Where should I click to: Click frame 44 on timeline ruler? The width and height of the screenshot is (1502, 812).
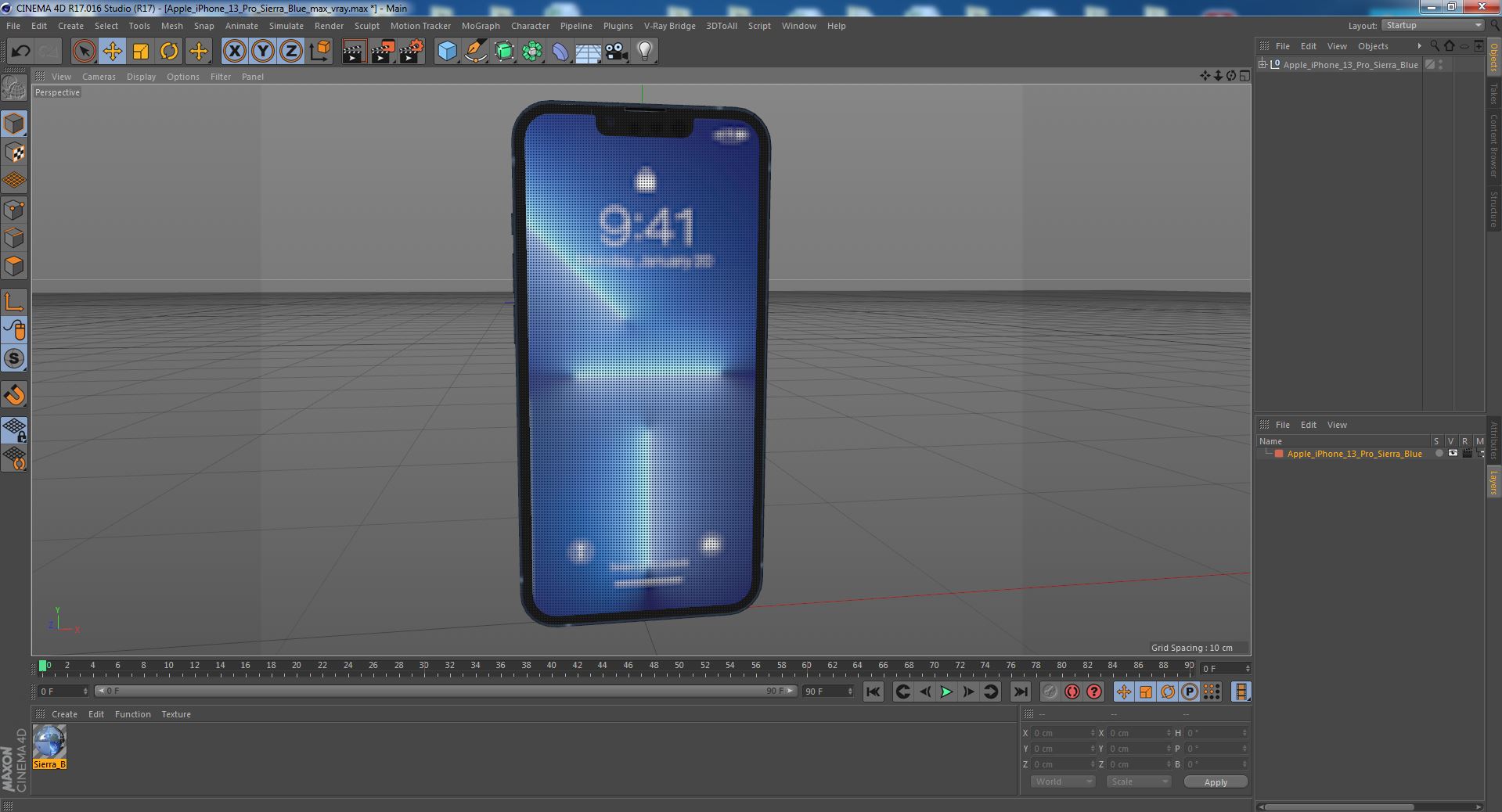point(602,666)
